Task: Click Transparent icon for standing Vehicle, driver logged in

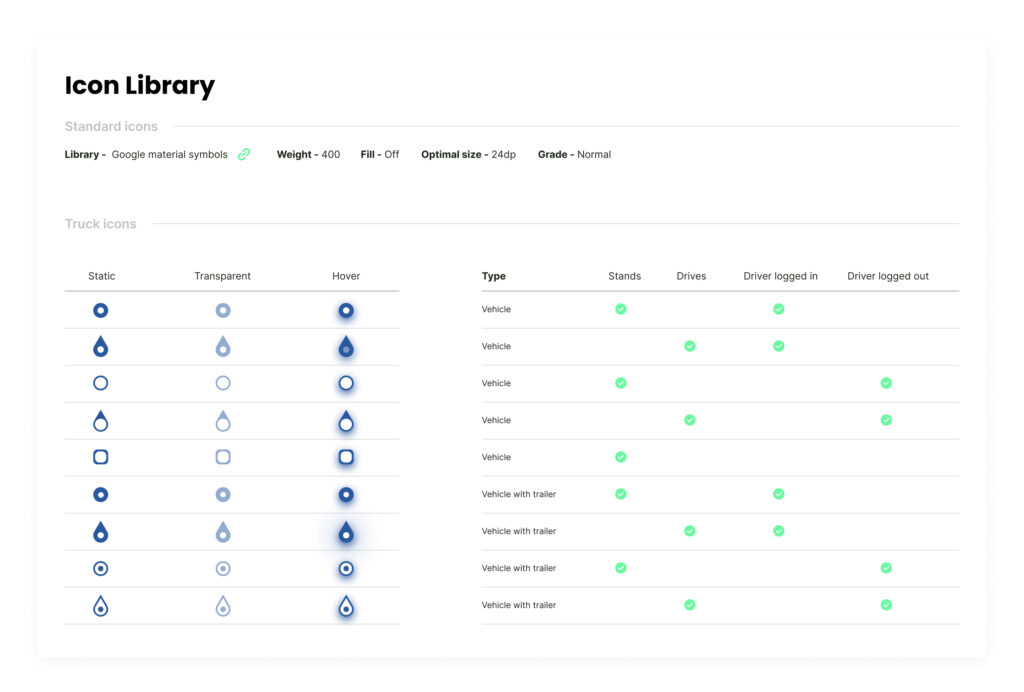Action: [223, 310]
